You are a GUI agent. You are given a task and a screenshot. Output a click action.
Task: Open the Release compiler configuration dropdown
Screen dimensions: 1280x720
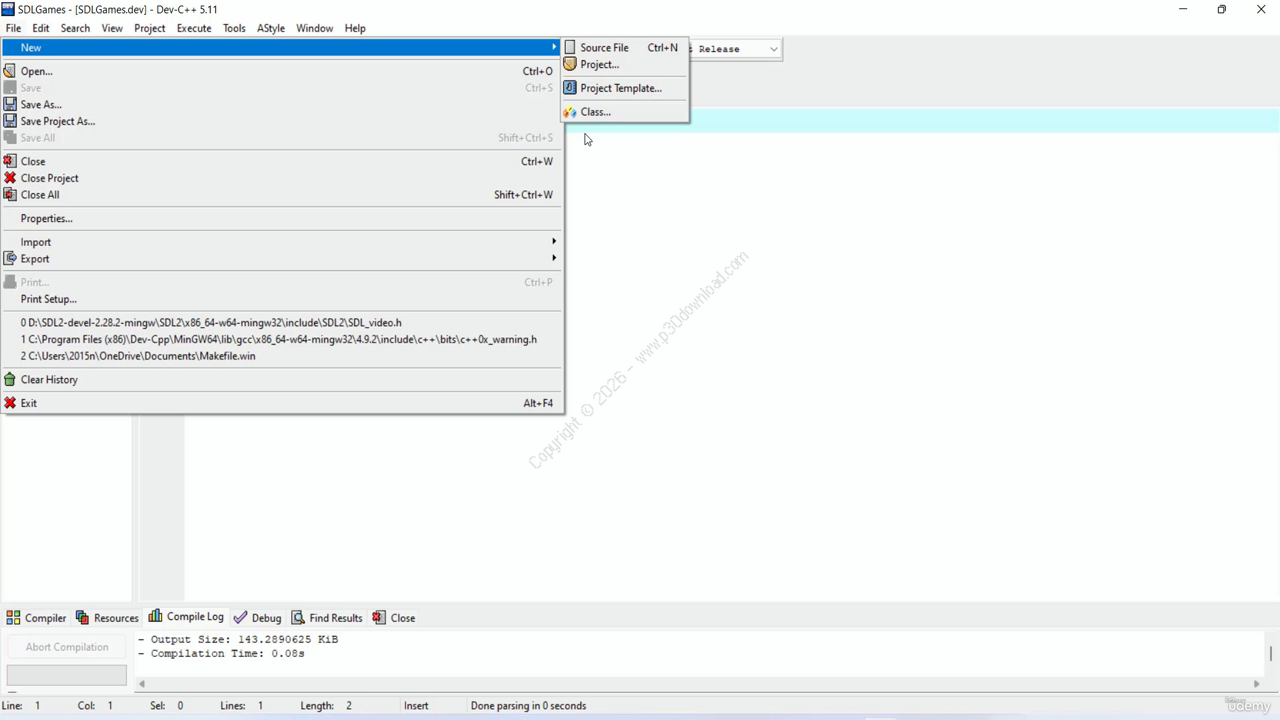pos(773,49)
